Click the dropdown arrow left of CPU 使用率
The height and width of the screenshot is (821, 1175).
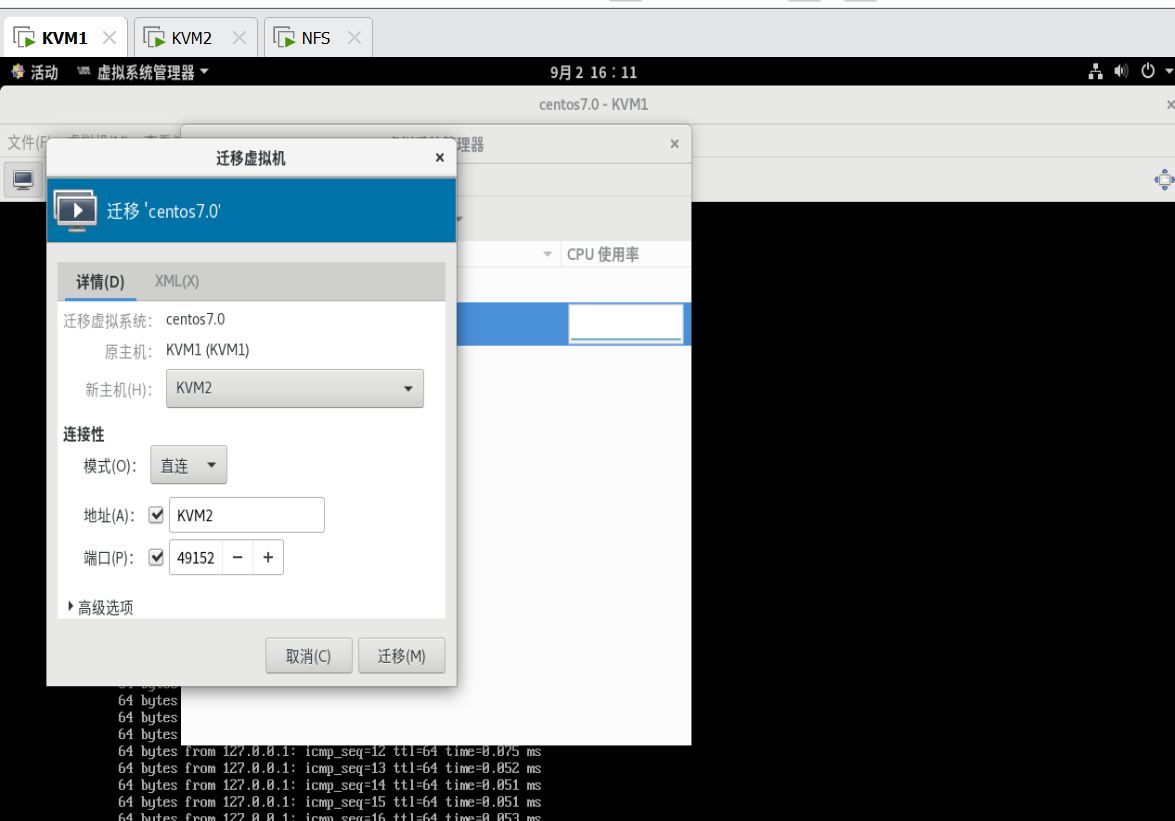tap(548, 254)
